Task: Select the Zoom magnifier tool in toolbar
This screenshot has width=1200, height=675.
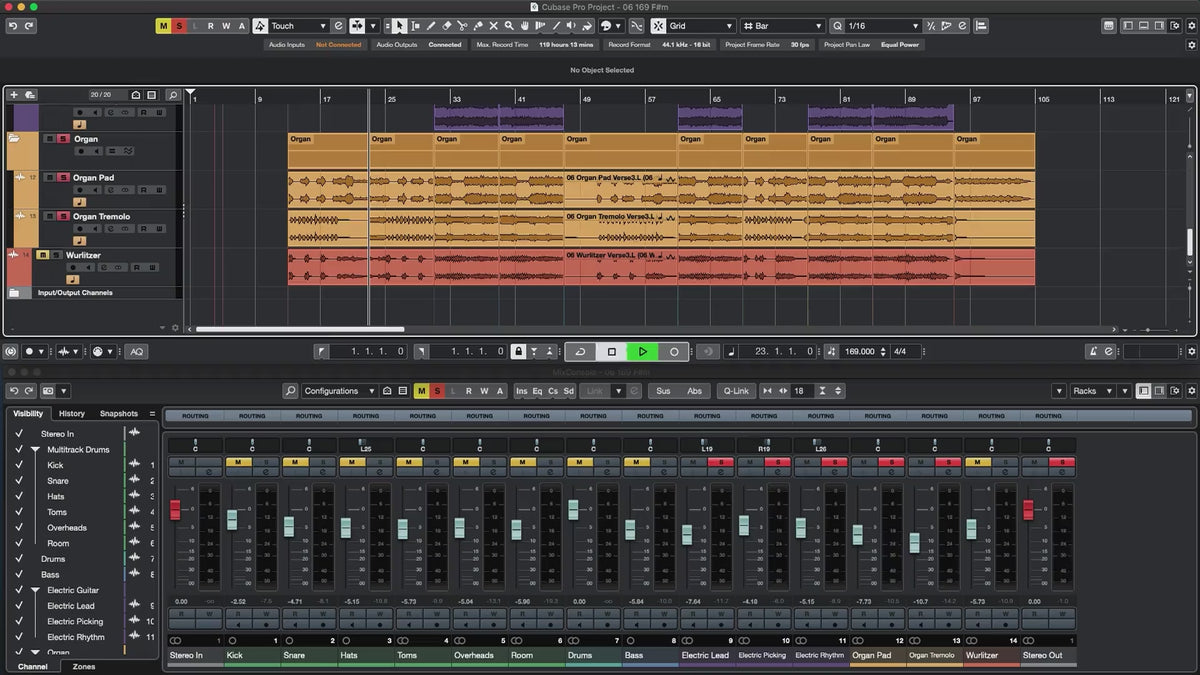Action: point(509,26)
